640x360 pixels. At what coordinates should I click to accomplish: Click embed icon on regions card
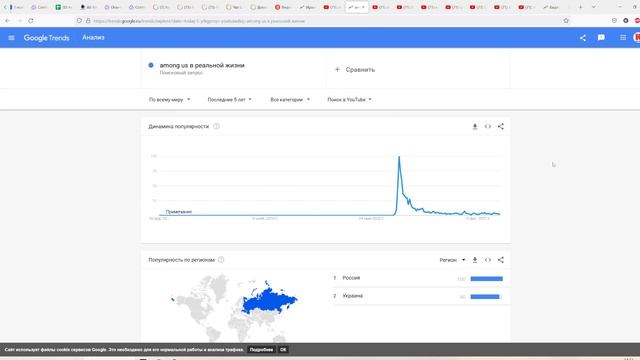coord(488,260)
